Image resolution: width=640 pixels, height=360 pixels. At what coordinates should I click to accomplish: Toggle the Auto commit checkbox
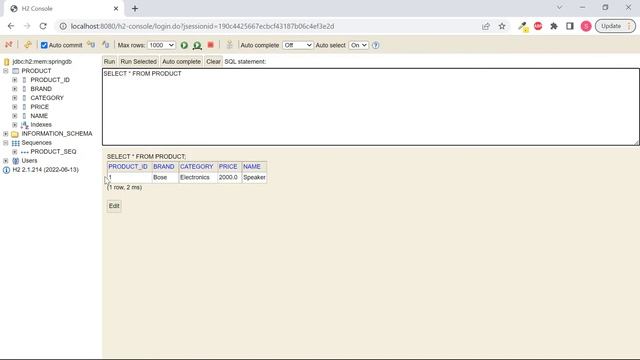coord(44,45)
